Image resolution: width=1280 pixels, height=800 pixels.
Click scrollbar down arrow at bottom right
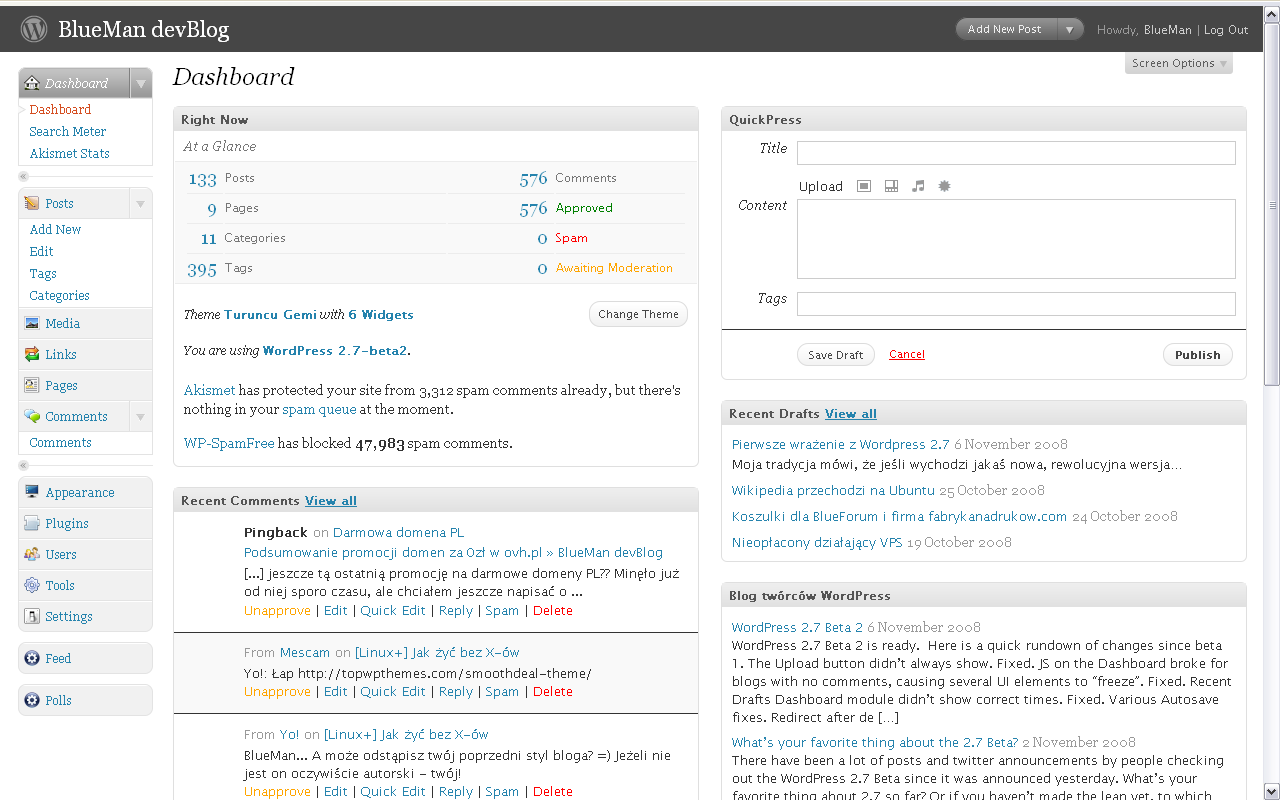tap(1272, 792)
